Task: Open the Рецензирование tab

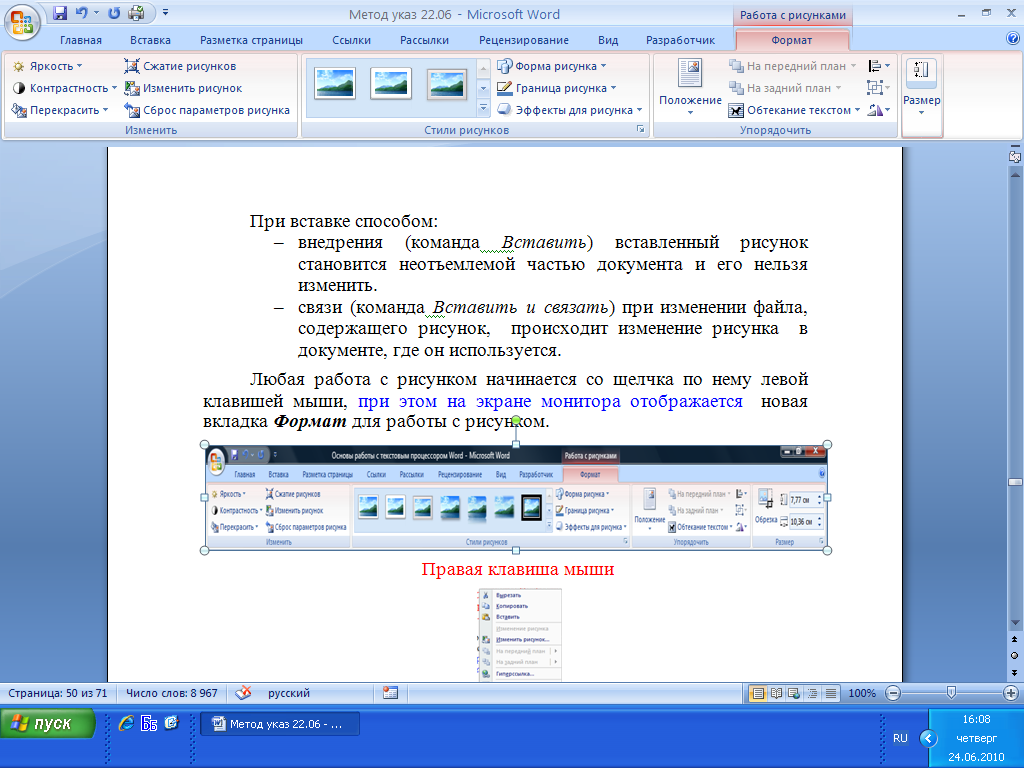Action: pyautogui.click(x=524, y=40)
